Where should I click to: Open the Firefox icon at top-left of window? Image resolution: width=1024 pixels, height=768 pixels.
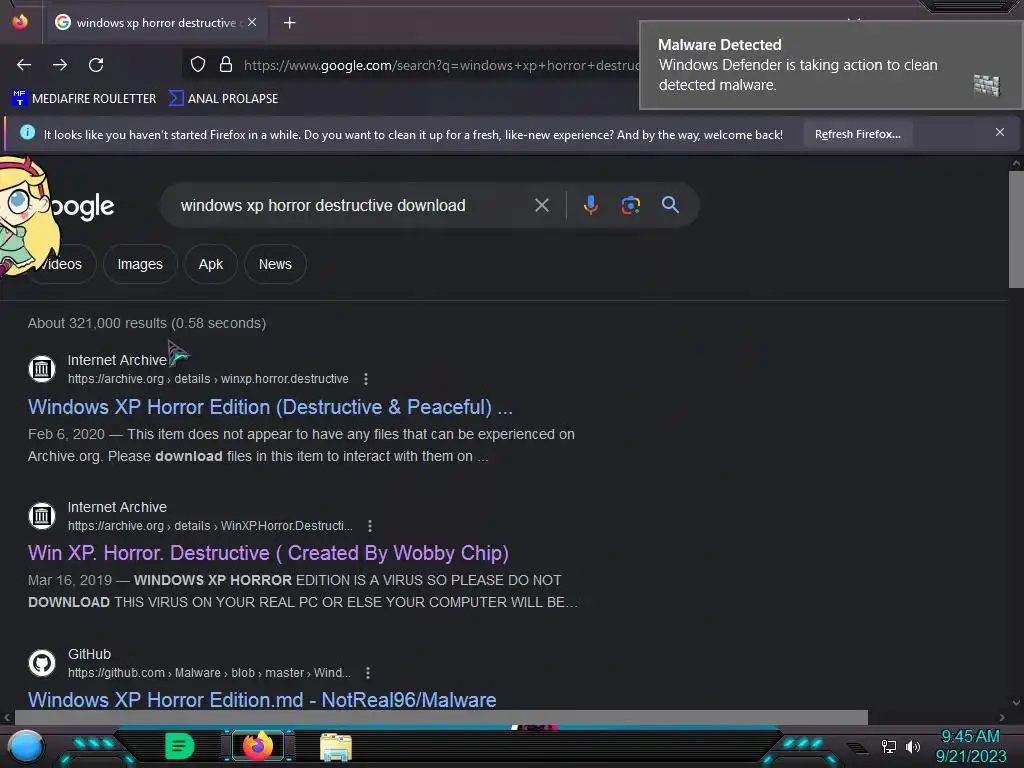tap(20, 22)
